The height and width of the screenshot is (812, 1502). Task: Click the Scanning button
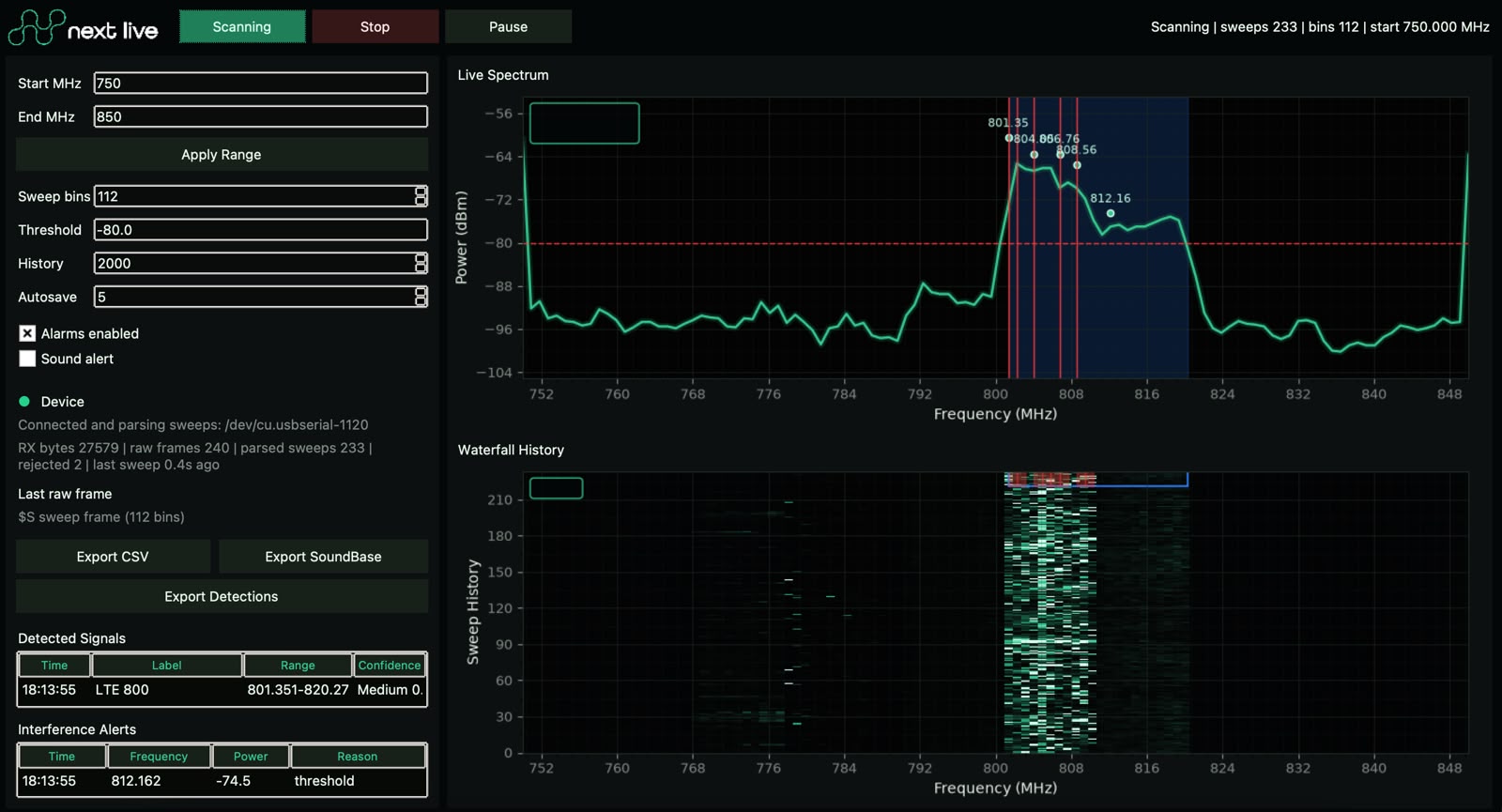242,26
